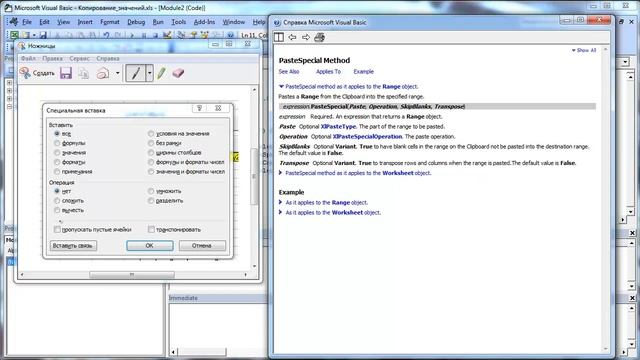Open the Add-Ins menu
The image size is (640, 360).
[x=204, y=22]
